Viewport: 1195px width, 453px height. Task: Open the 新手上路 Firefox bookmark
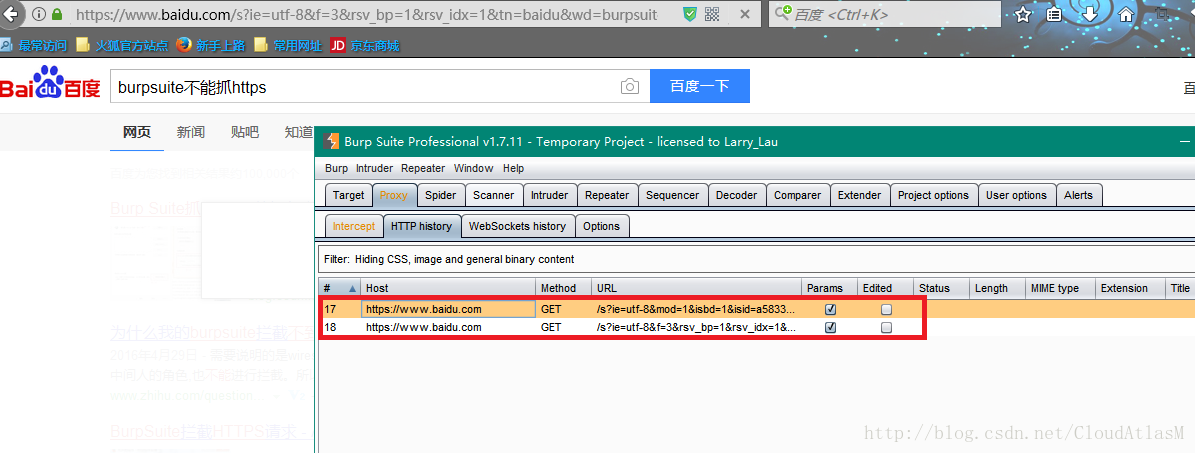[x=210, y=46]
